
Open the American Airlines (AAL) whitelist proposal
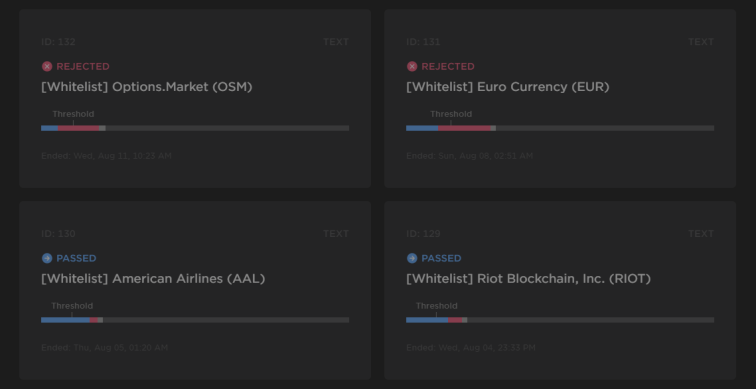pyautogui.click(x=153, y=279)
